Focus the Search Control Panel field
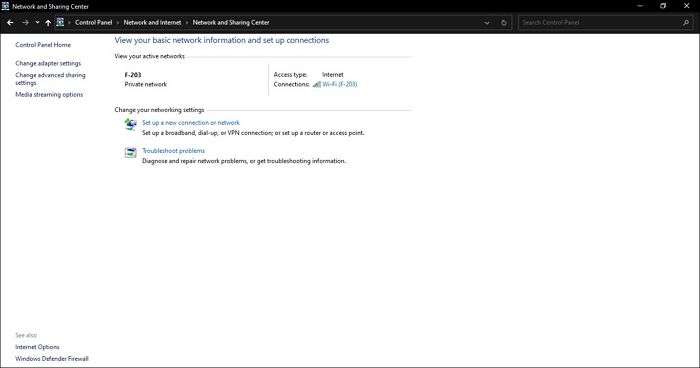The width and height of the screenshot is (700, 368). pyautogui.click(x=600, y=22)
